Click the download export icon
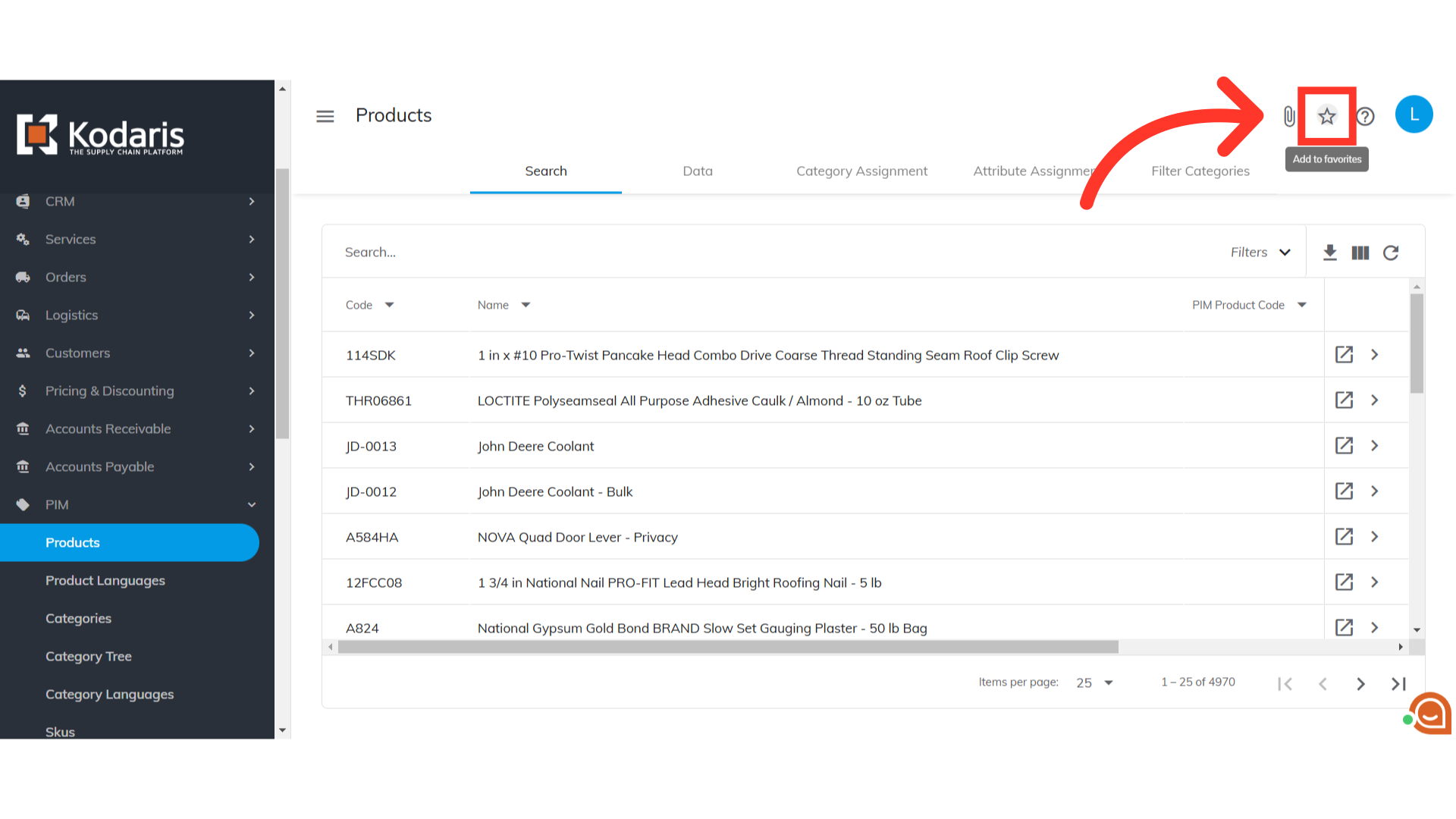1456x819 pixels. pyautogui.click(x=1329, y=253)
